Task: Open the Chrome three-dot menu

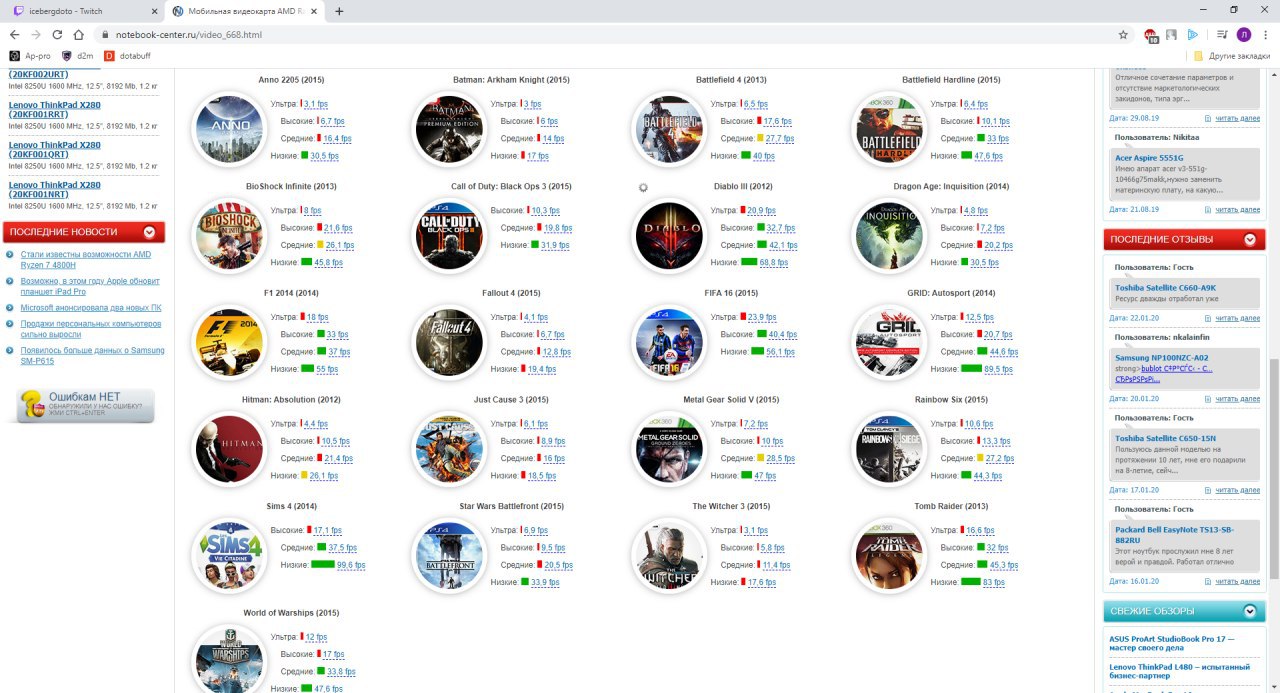Action: (1266, 34)
